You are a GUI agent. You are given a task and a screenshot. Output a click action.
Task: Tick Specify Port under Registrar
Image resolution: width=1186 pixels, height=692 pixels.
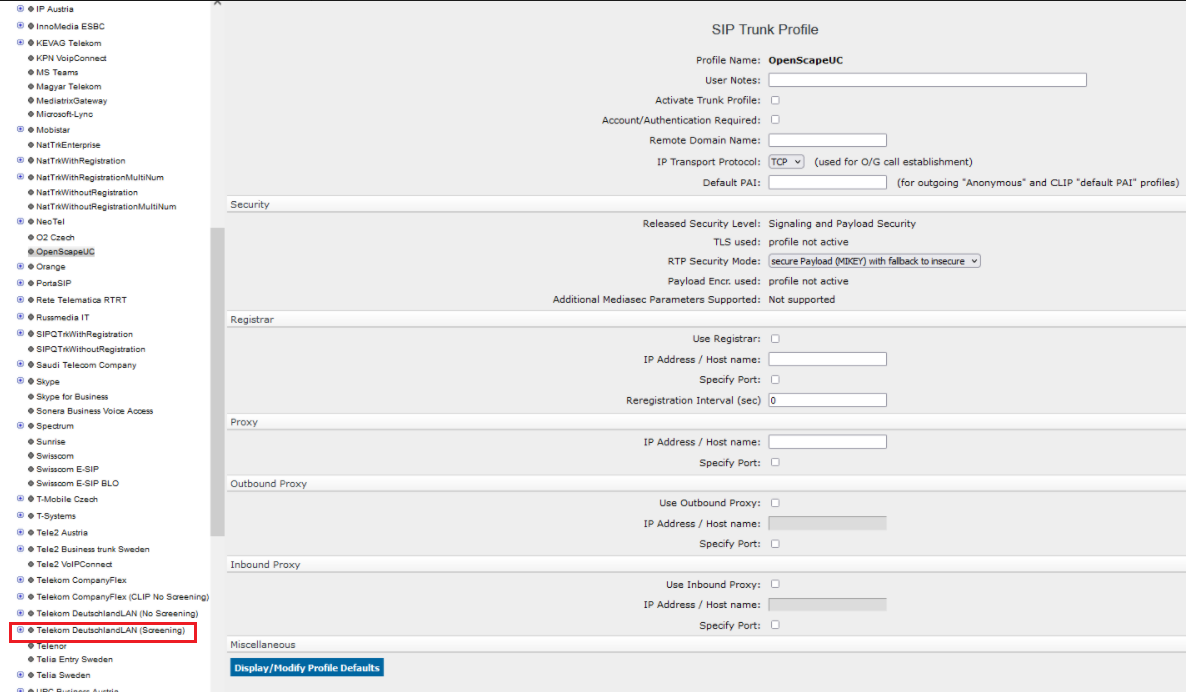tap(775, 380)
